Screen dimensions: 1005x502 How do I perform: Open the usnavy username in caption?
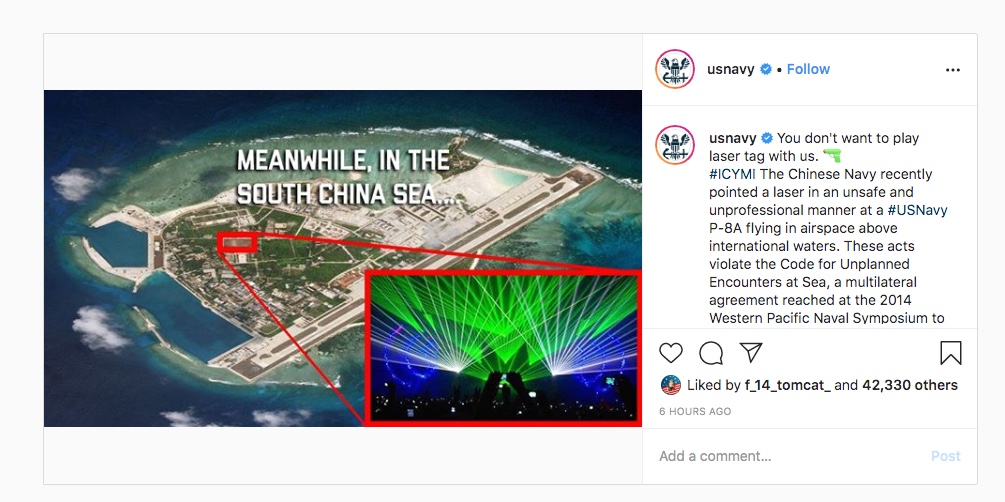click(x=733, y=138)
